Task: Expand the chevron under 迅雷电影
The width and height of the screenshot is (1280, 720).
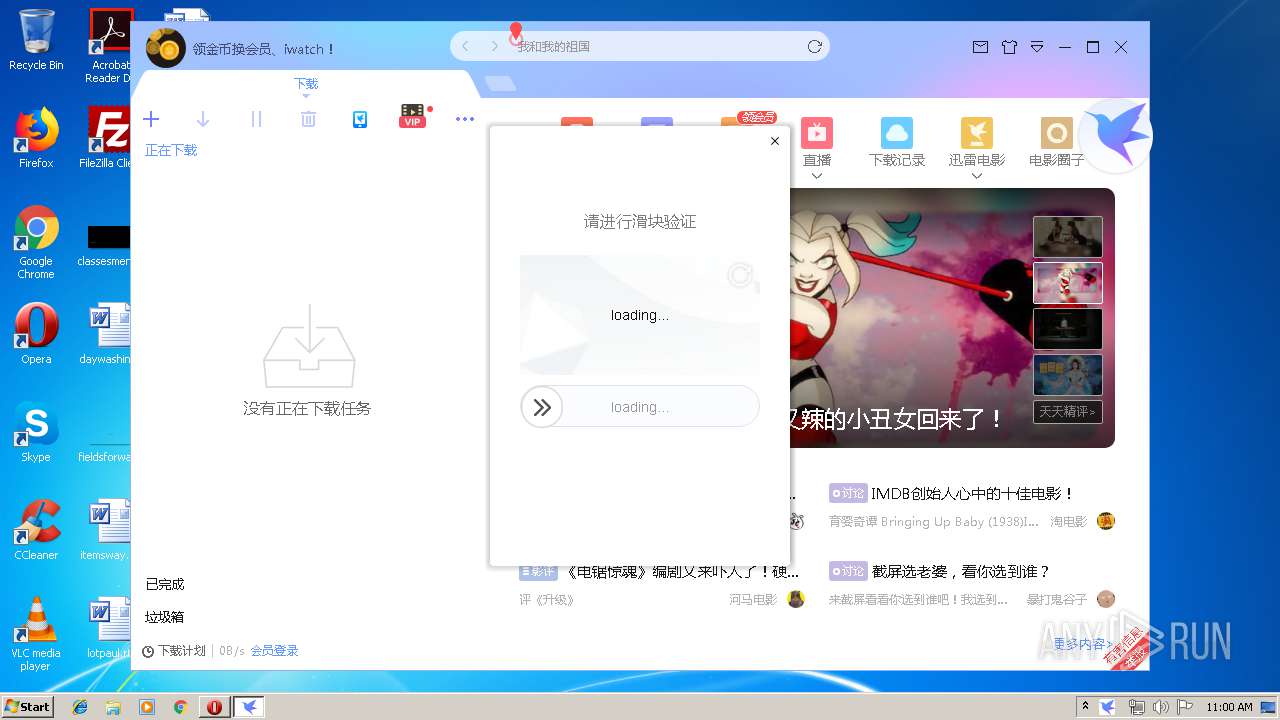Action: (977, 176)
